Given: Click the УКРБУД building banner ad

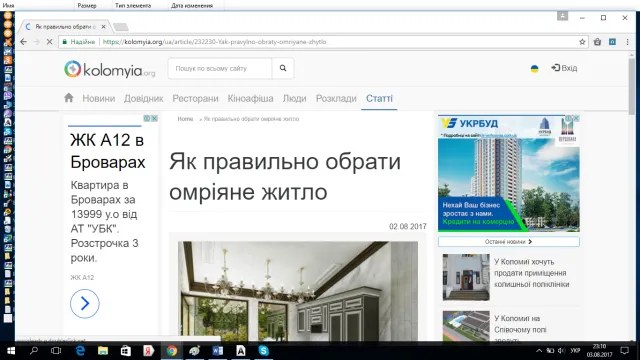Looking at the screenshot, I should 509,173.
